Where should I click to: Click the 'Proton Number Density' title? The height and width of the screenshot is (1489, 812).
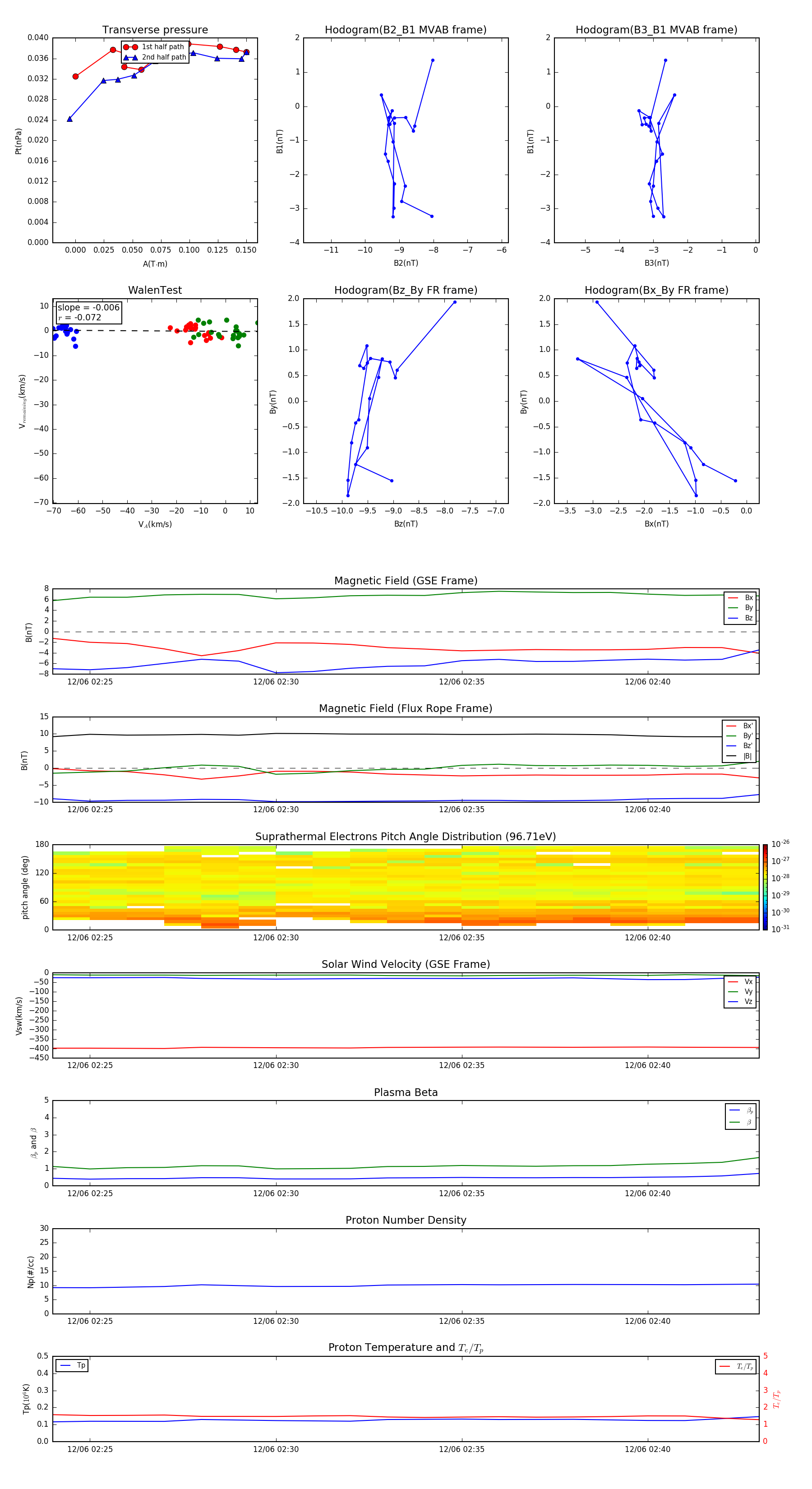tap(406, 1220)
